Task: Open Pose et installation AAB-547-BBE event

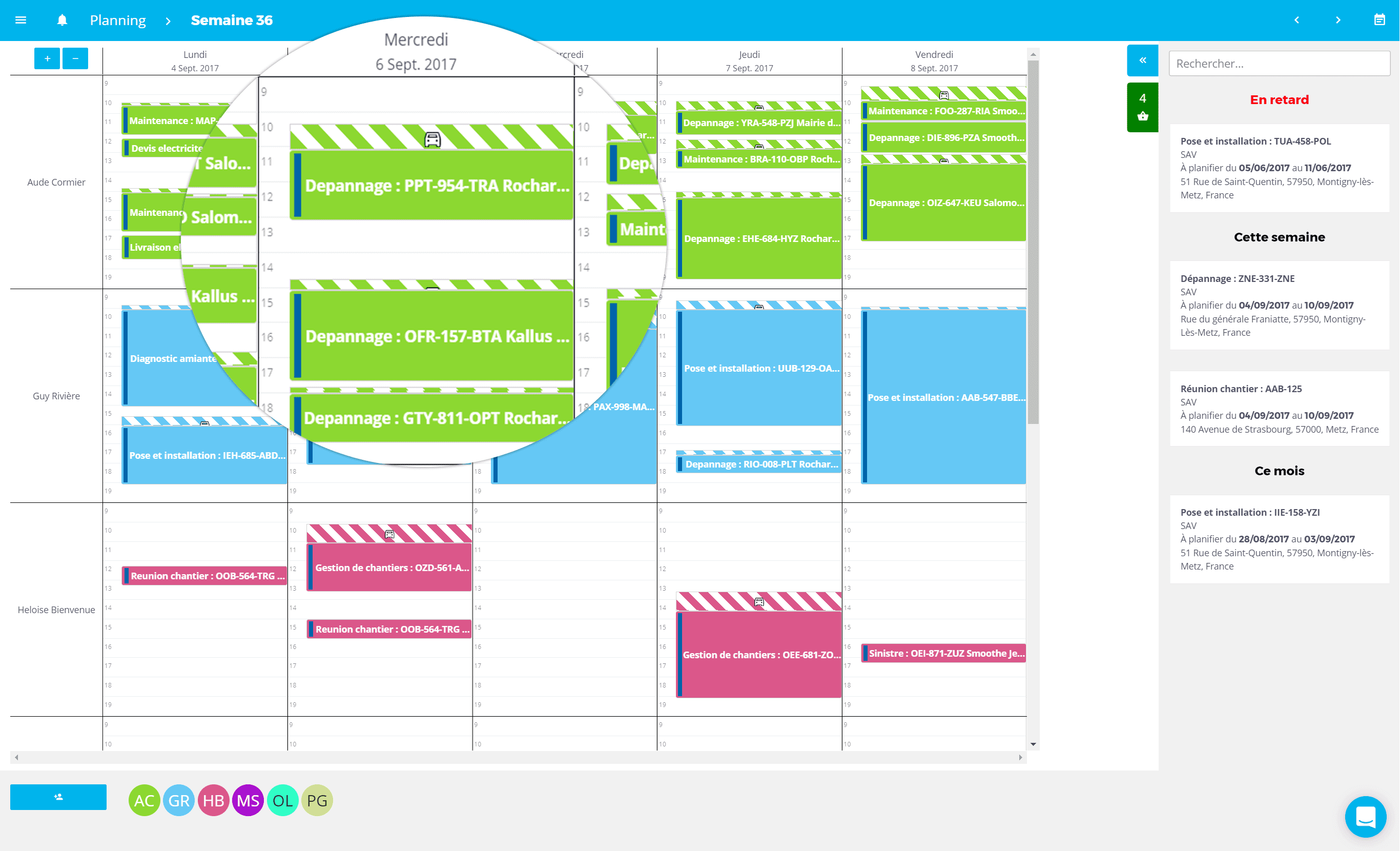Action: 944,397
